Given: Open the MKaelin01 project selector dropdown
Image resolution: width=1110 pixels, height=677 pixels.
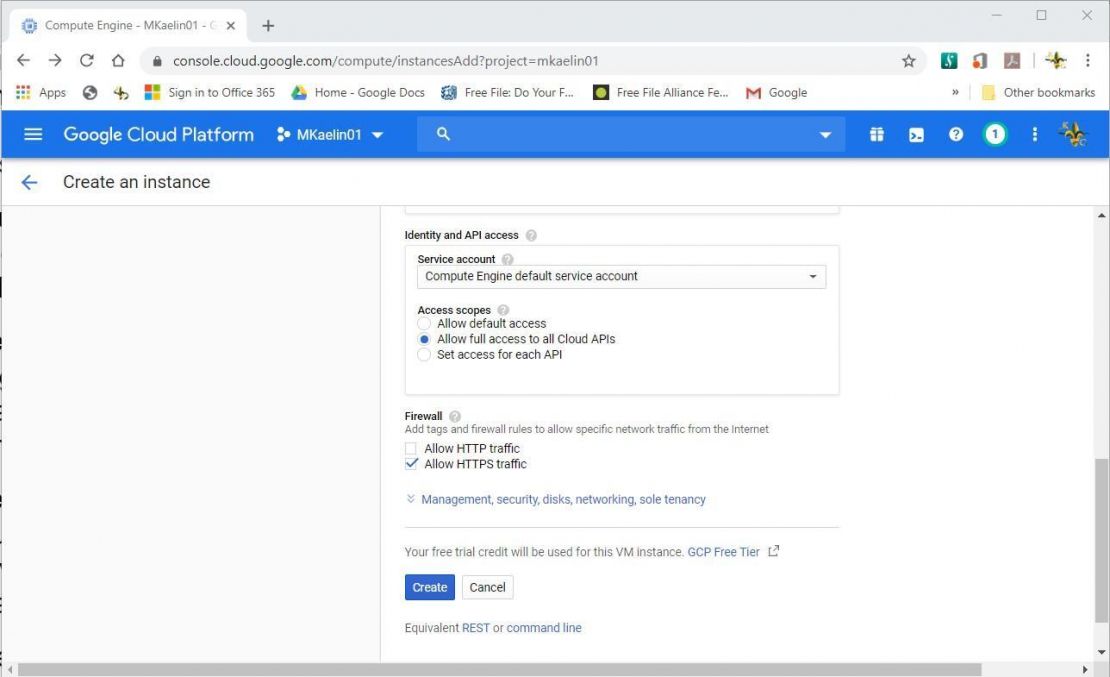Looking at the screenshot, I should click(x=330, y=134).
